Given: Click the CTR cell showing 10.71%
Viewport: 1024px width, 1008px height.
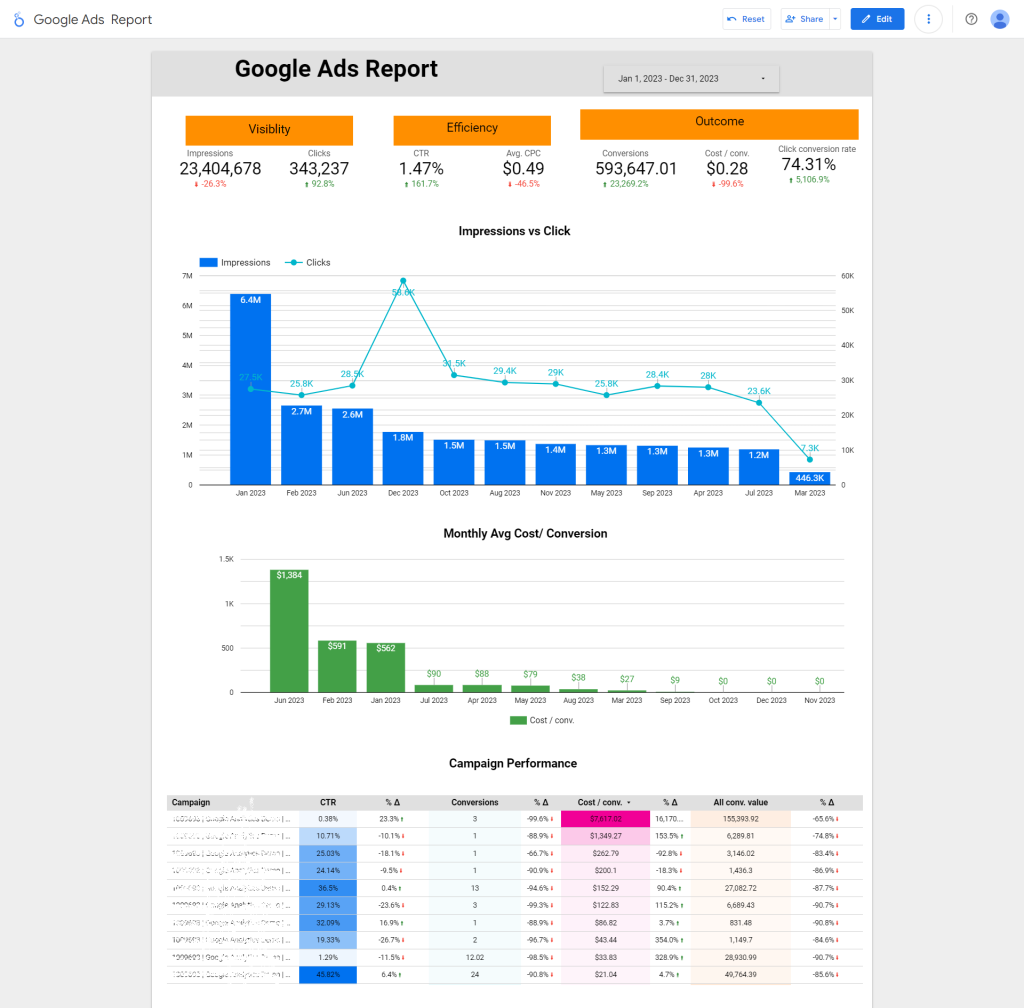Looking at the screenshot, I should [328, 836].
